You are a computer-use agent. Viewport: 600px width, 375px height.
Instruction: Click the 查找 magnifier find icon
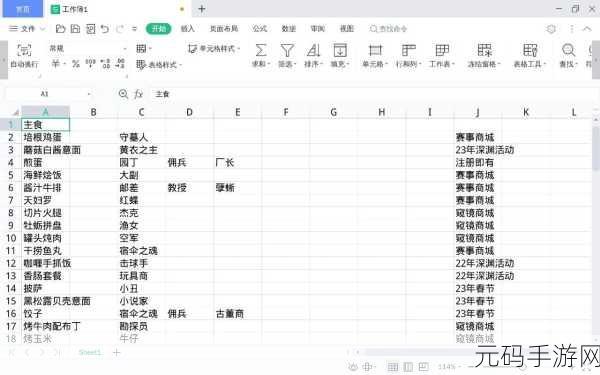click(568, 50)
